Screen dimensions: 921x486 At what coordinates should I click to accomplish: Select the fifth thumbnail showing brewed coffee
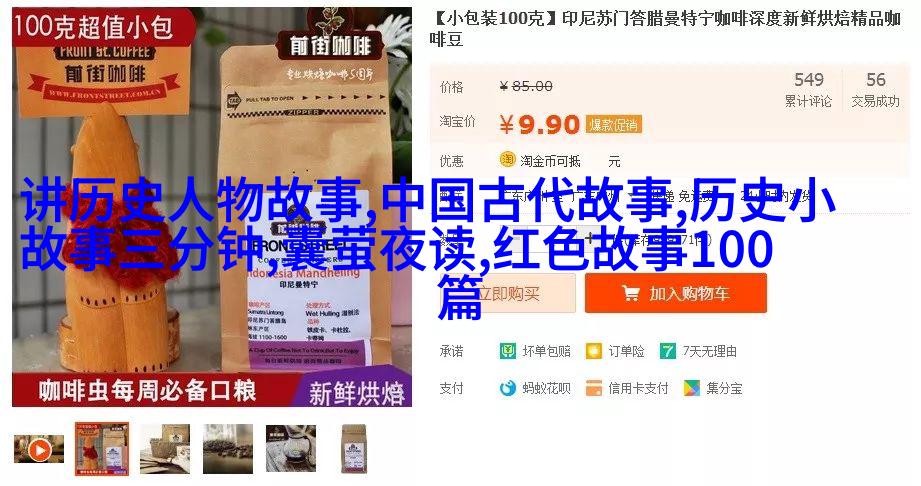click(291, 449)
